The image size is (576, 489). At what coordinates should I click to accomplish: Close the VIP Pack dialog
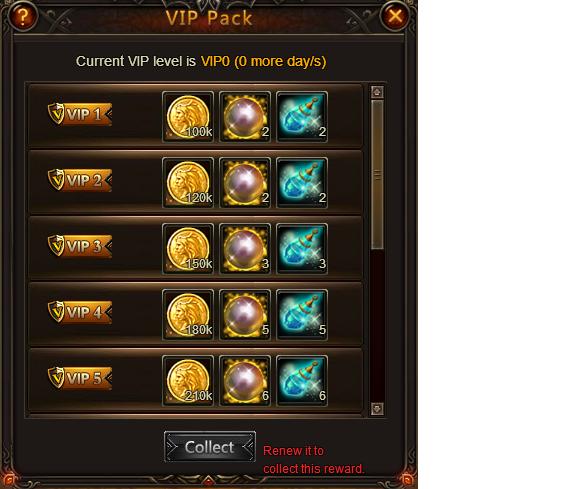point(395,16)
